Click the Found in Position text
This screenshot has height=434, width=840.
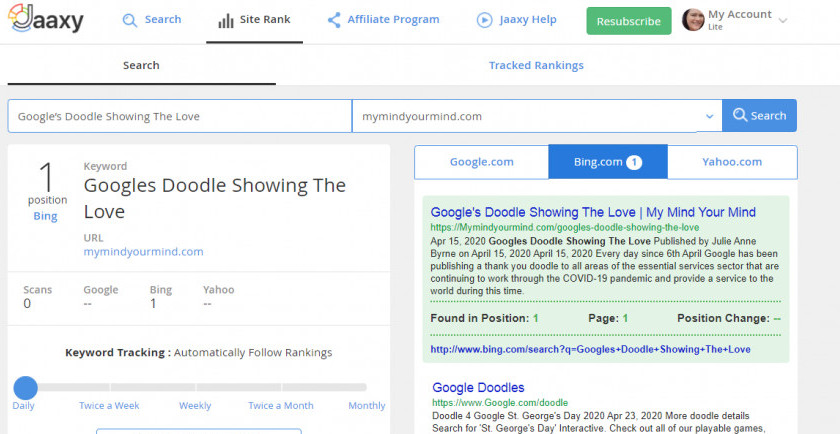(x=484, y=318)
